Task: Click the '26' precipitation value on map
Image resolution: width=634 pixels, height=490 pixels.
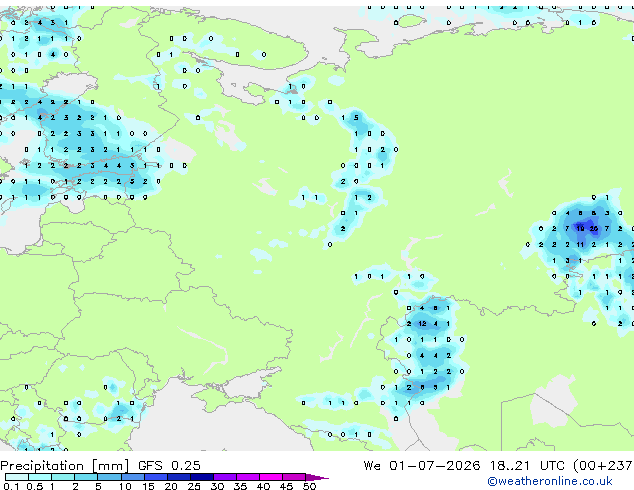Action: click(x=593, y=229)
